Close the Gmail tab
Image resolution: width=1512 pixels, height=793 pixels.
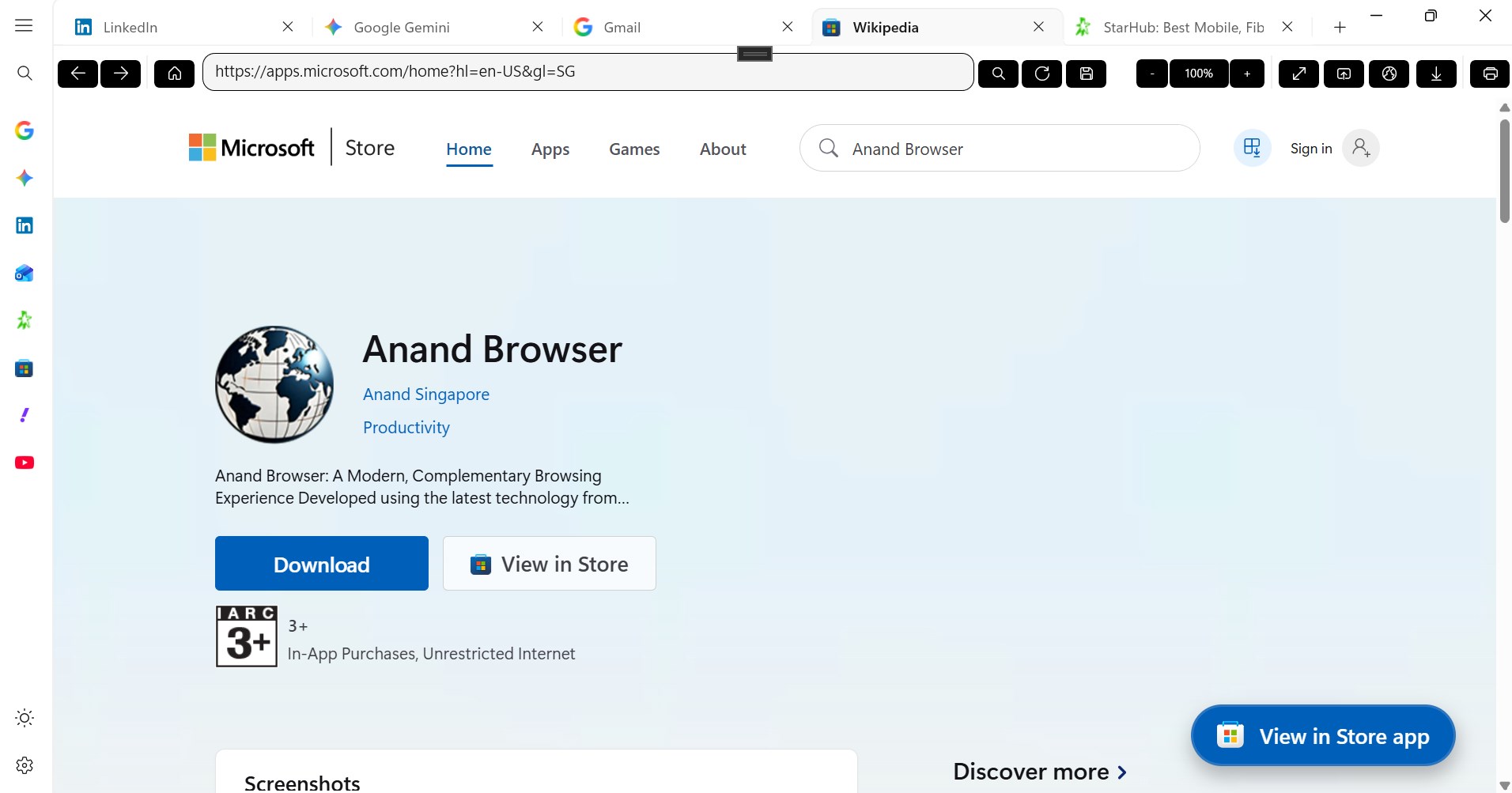788,27
